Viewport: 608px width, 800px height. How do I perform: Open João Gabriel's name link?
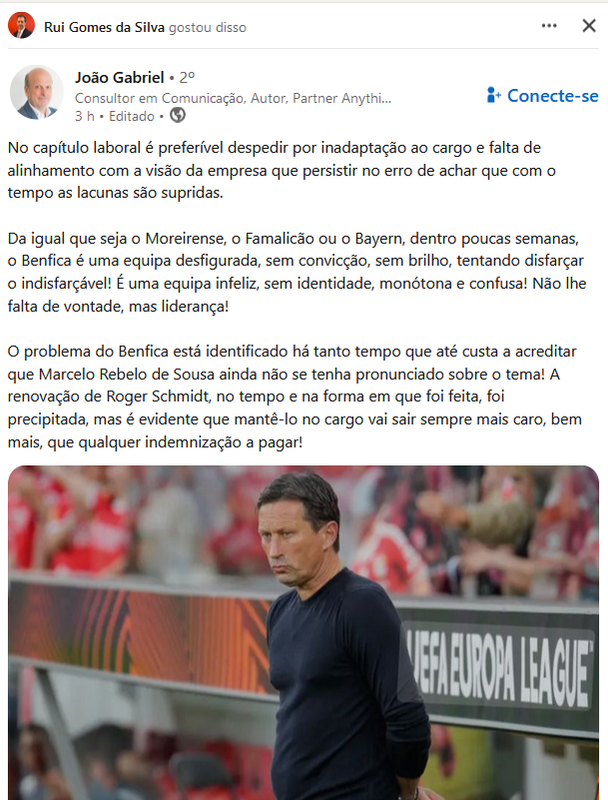[x=120, y=77]
